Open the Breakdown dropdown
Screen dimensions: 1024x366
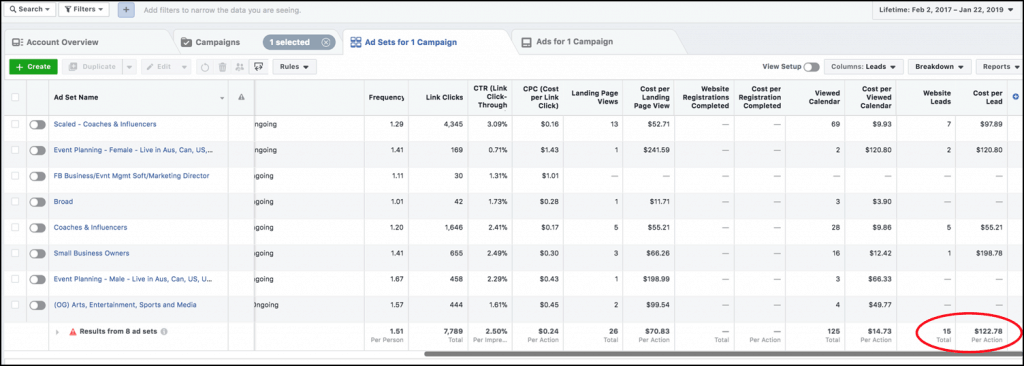939,67
